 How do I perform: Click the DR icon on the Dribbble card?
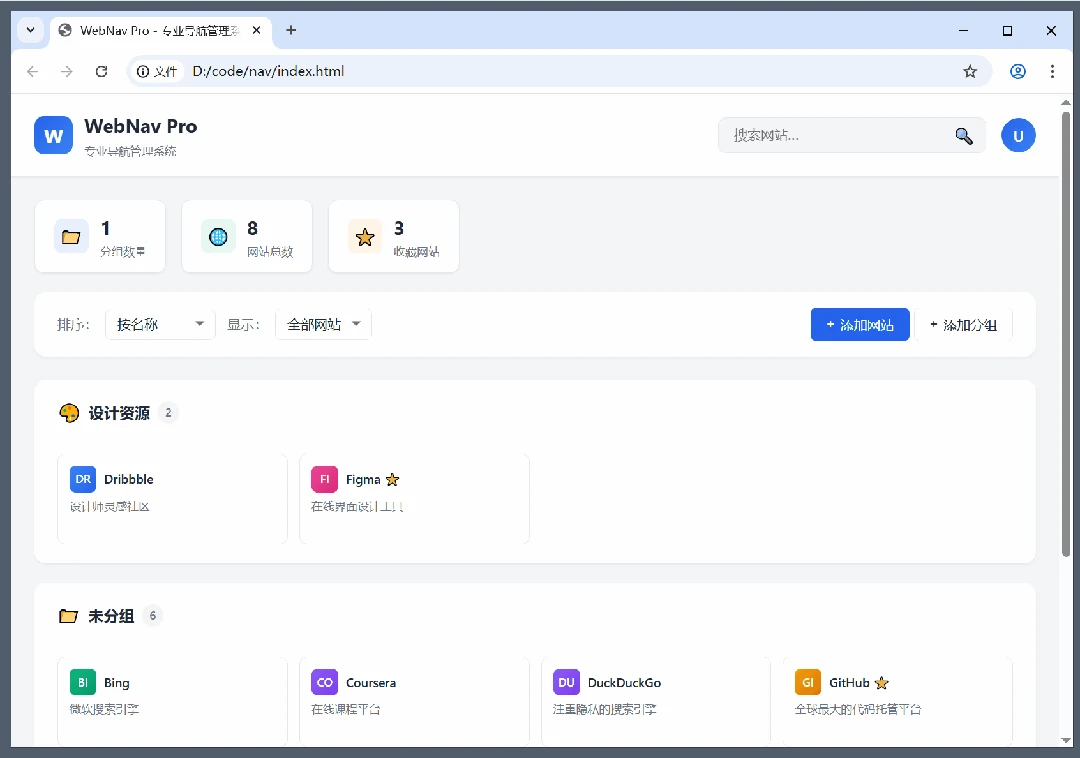click(x=83, y=479)
